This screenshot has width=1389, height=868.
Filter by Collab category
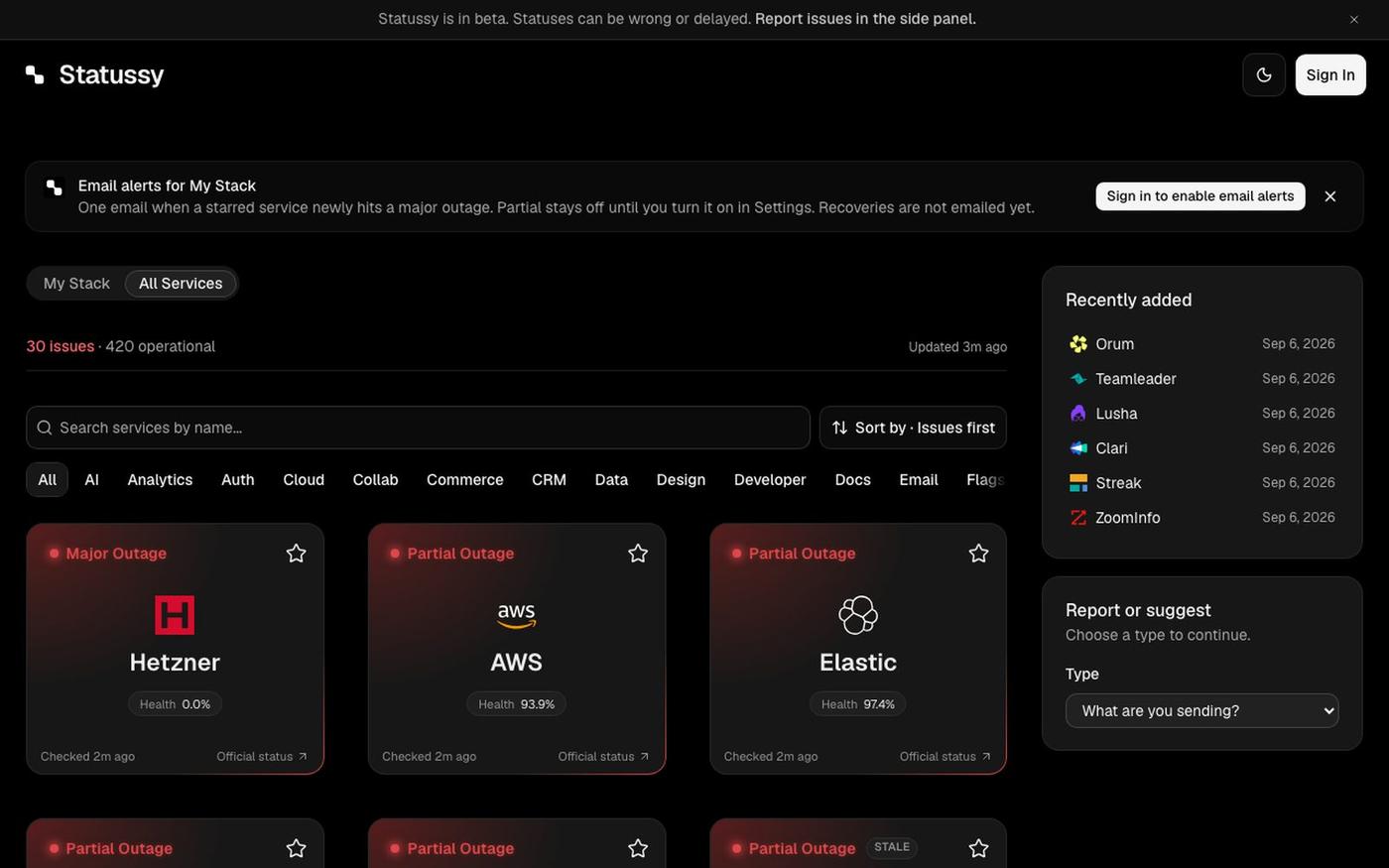(x=375, y=479)
